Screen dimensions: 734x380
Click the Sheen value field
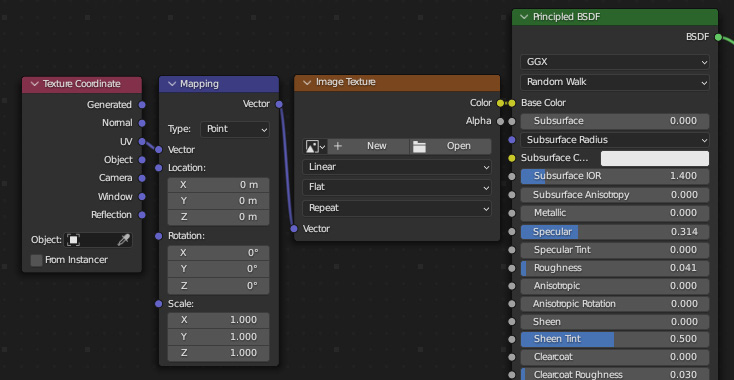pos(615,322)
